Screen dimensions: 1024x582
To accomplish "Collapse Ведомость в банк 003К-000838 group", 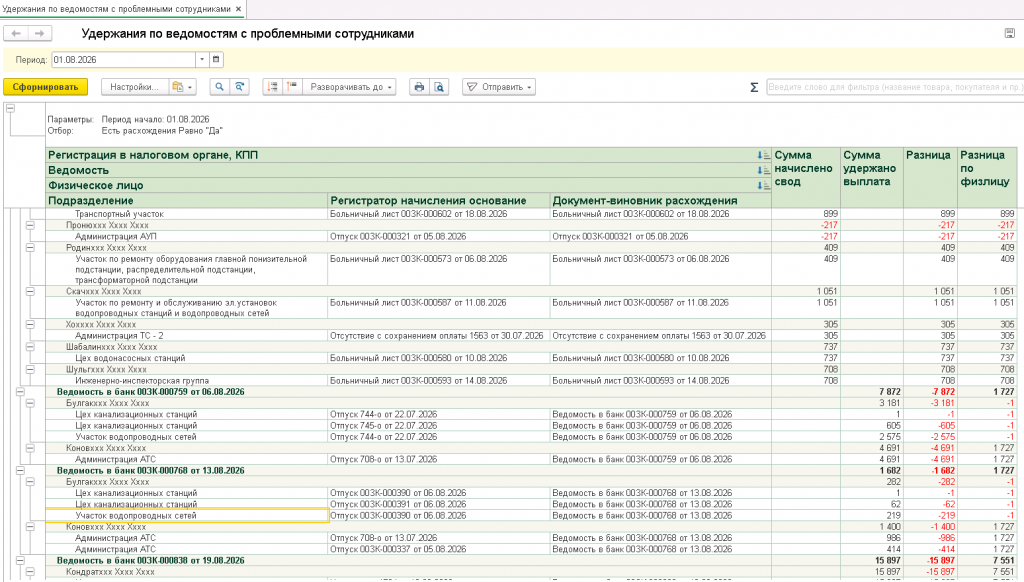I will (20, 560).
